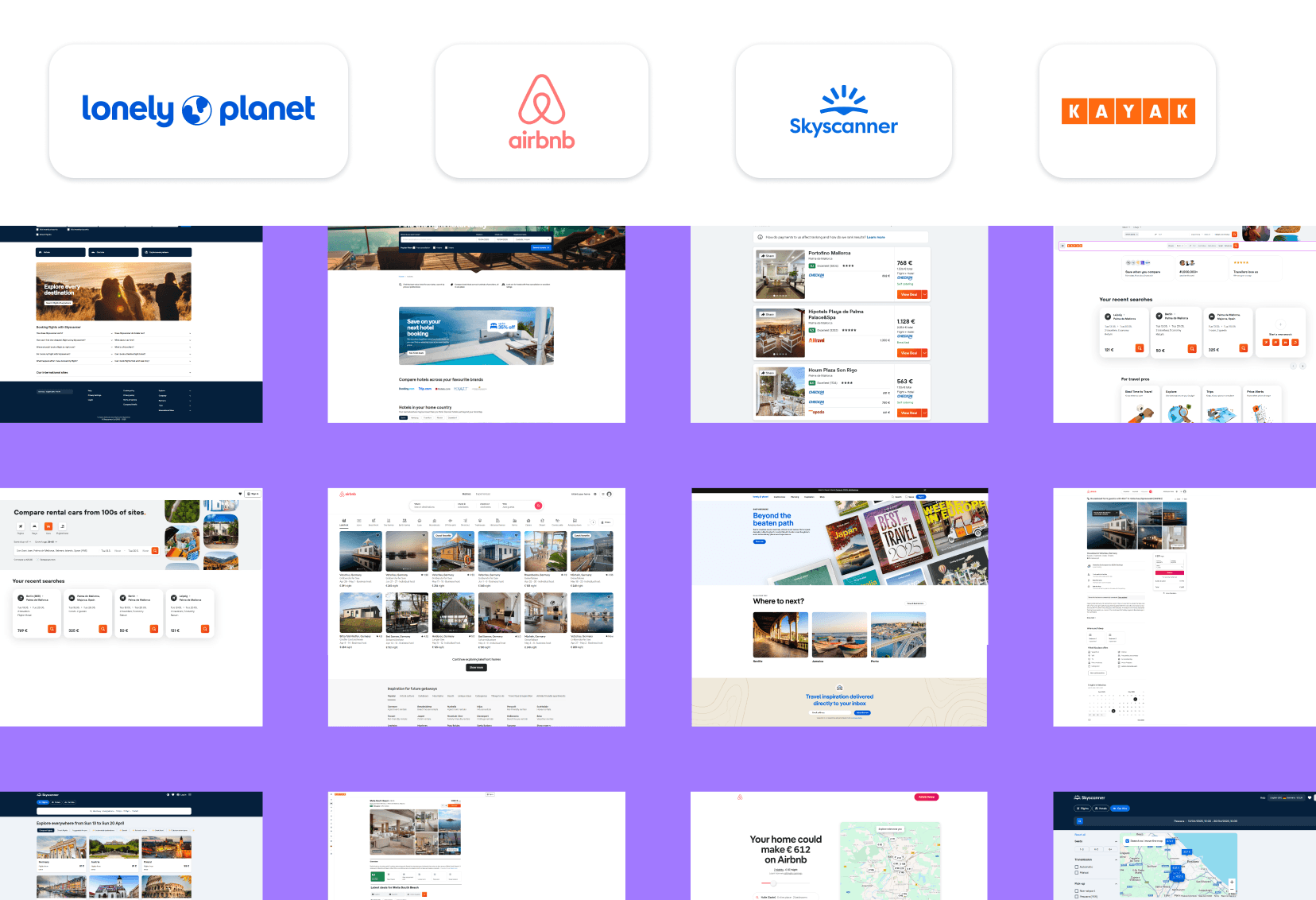The height and width of the screenshot is (900, 1316).
Task: Click the Share icon on Portofino Mallorca photo
Action: click(768, 256)
